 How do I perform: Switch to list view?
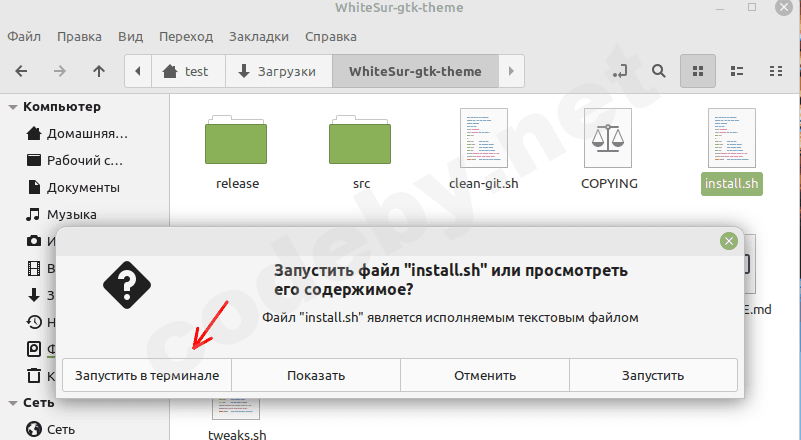[x=737, y=71]
